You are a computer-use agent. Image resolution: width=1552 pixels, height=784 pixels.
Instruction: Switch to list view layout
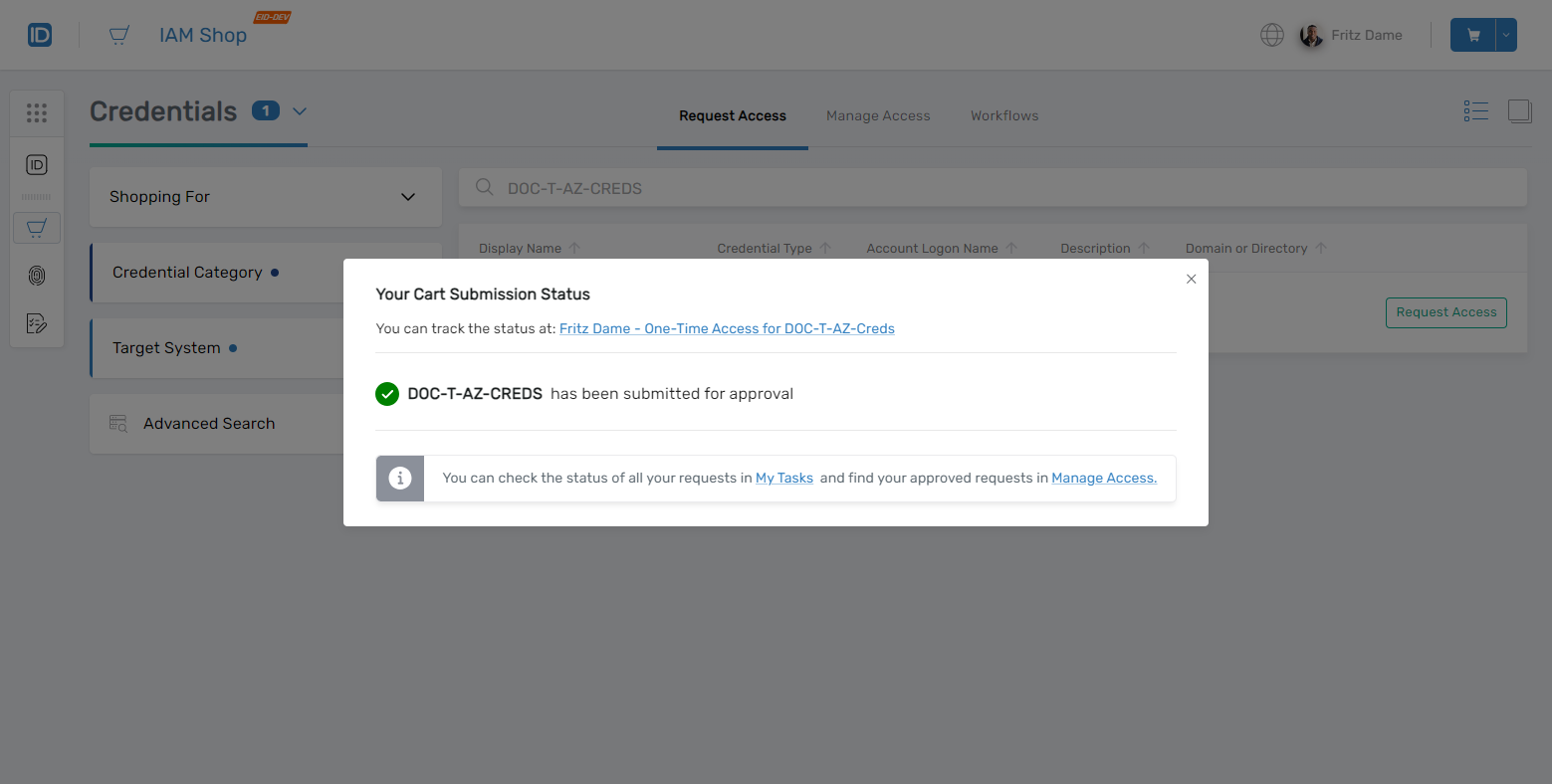tap(1475, 111)
